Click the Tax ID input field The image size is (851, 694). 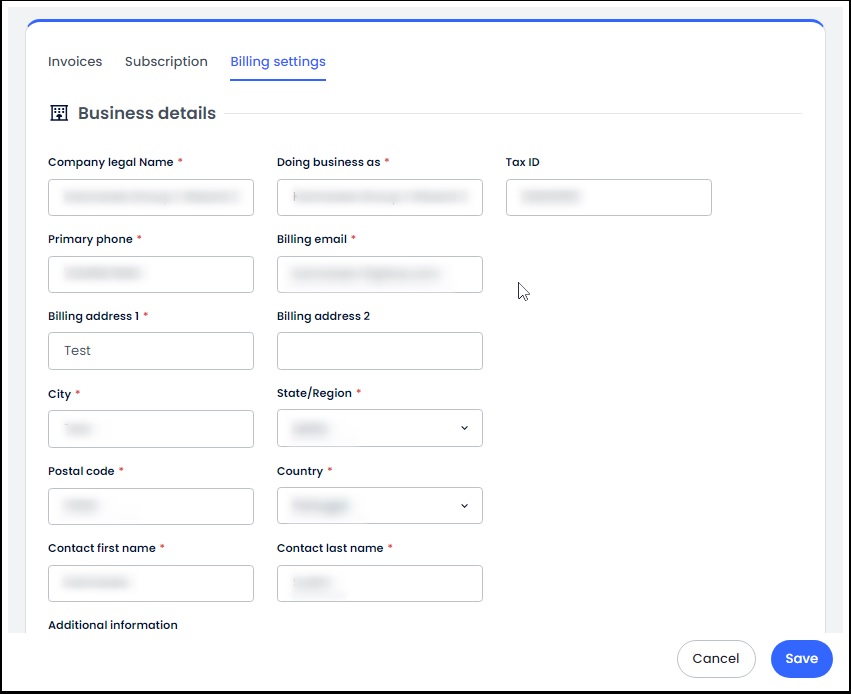pyautogui.click(x=608, y=197)
